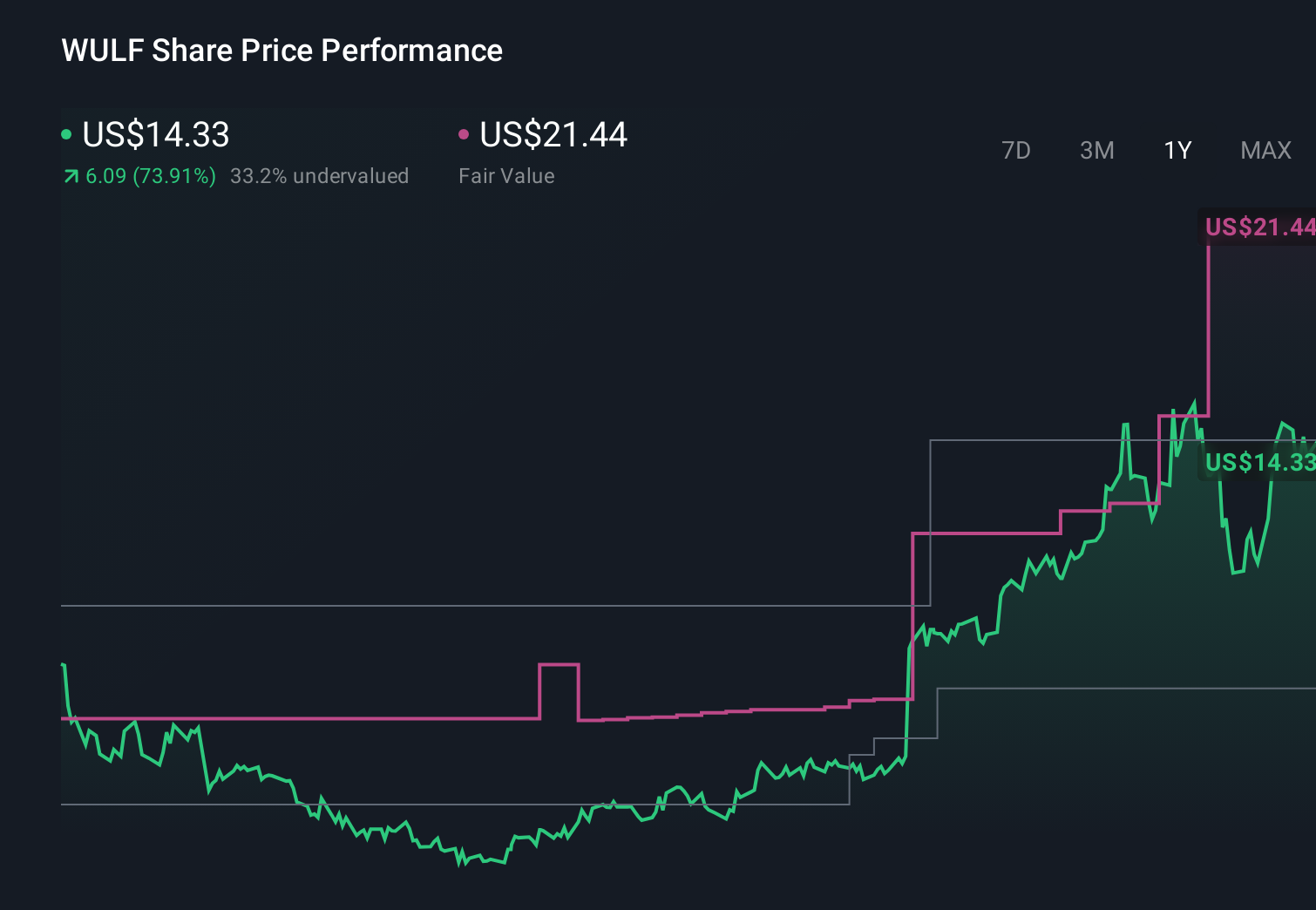The width and height of the screenshot is (1316, 910).
Task: Click the WULF Share Price Performance title
Action: 281,51
